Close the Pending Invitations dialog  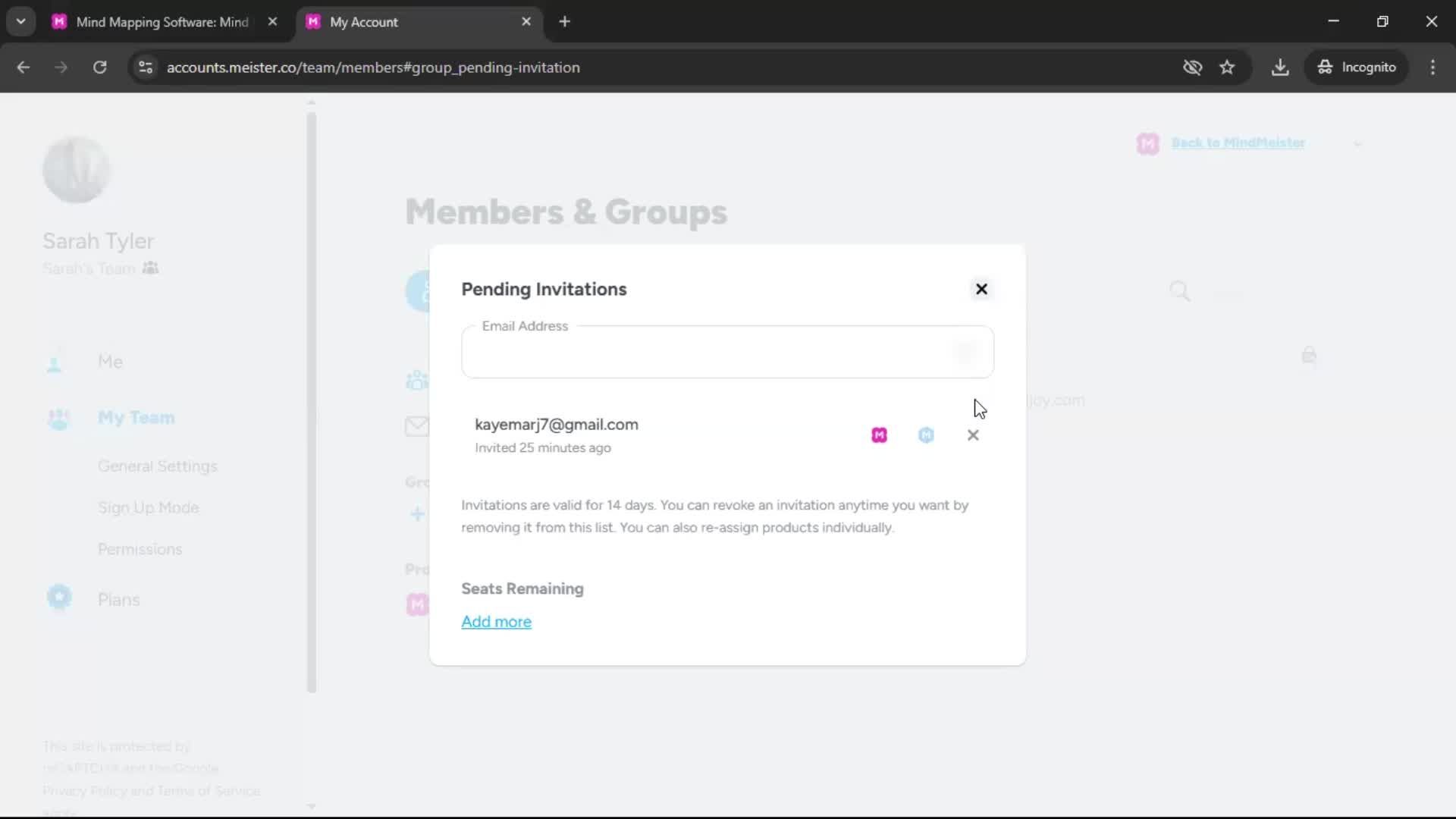(981, 289)
